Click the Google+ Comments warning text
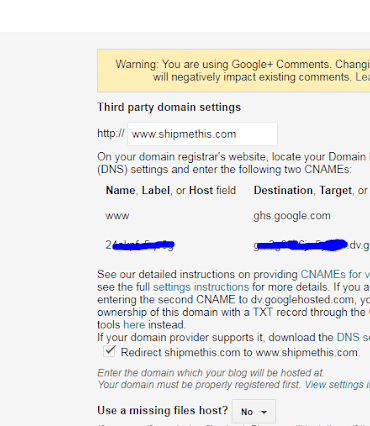 (x=243, y=71)
